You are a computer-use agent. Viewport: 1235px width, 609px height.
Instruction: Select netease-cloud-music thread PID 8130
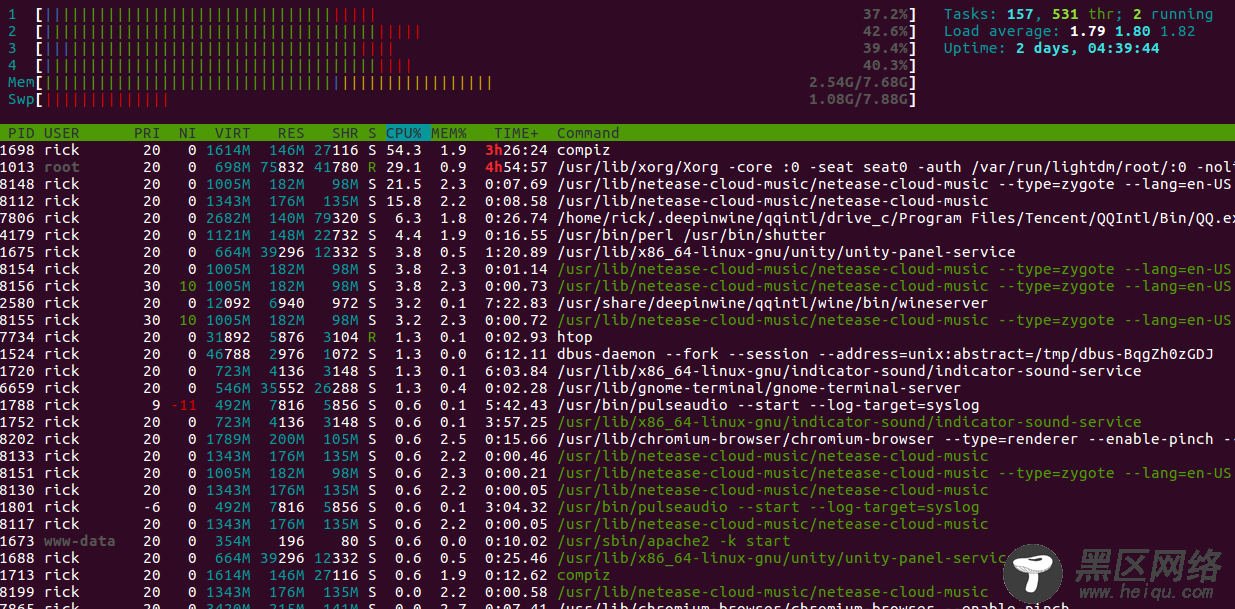[617, 490]
